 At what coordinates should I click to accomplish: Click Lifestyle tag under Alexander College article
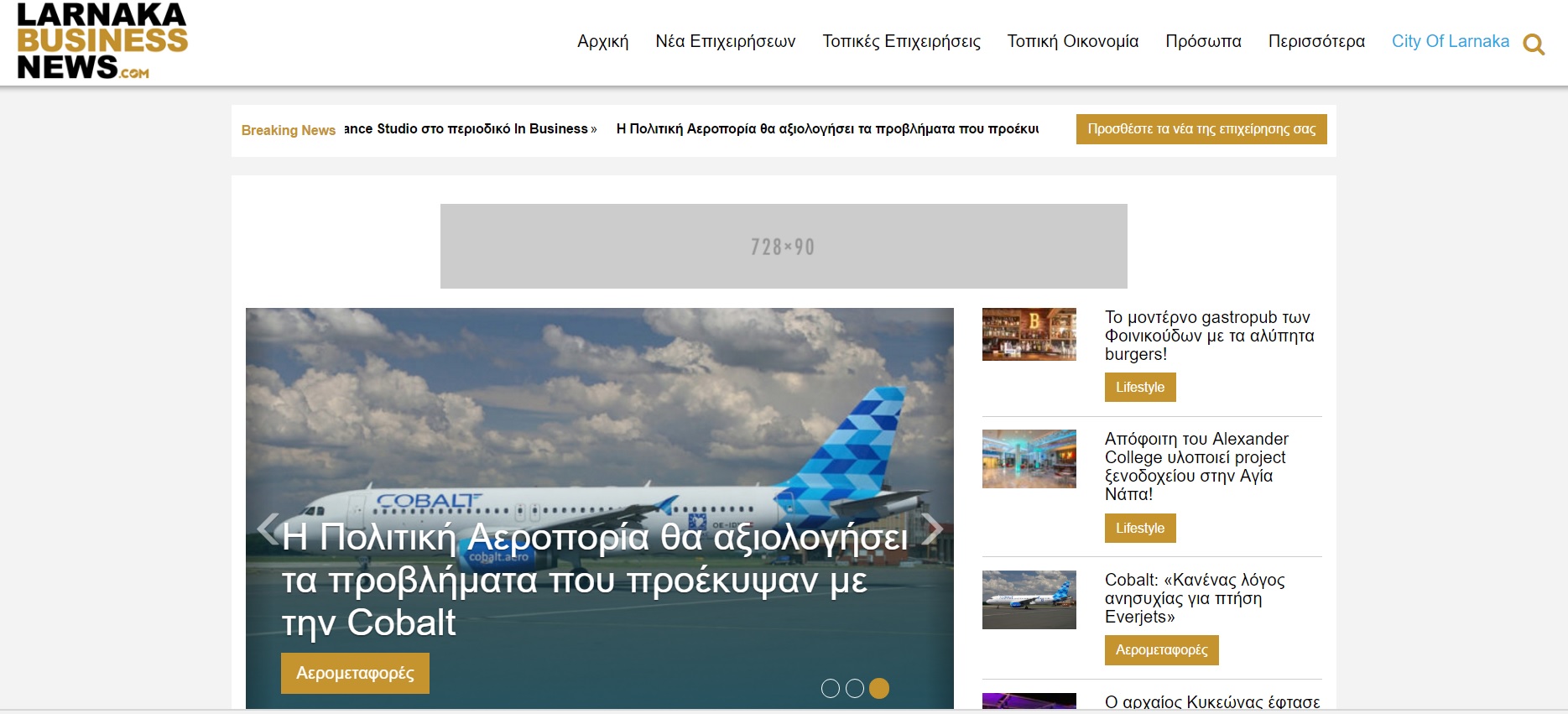coord(1140,529)
